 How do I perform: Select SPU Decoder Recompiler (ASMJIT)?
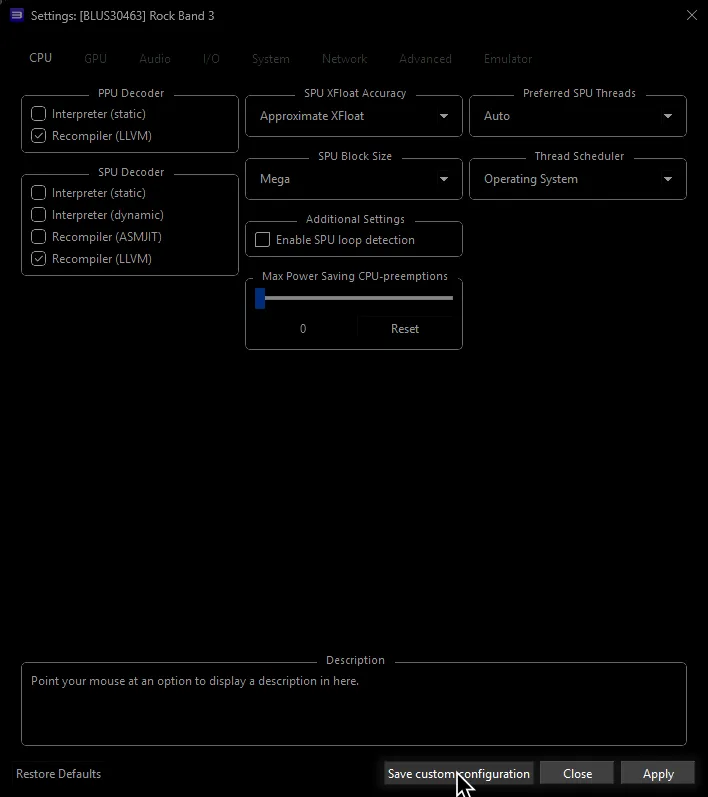click(x=97, y=237)
